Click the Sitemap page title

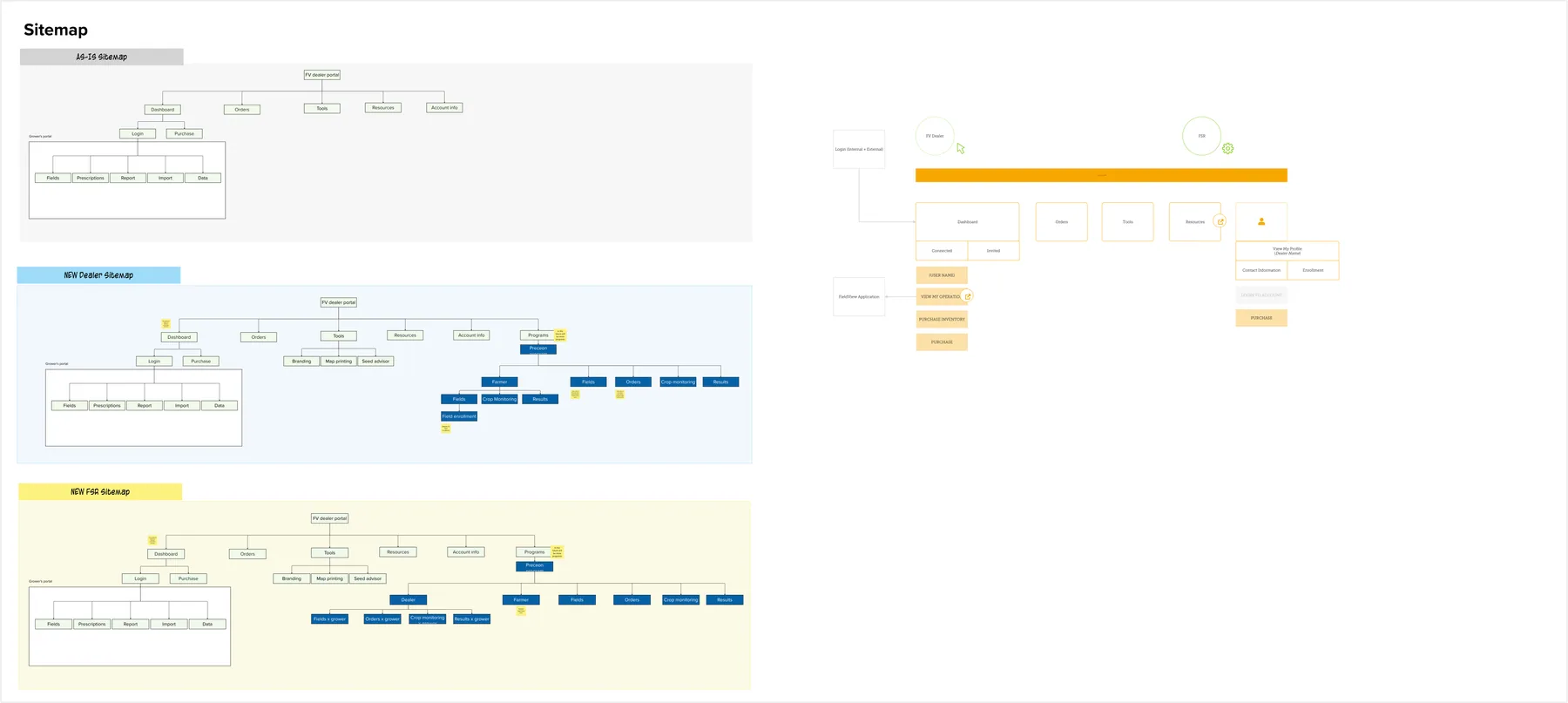[x=56, y=30]
